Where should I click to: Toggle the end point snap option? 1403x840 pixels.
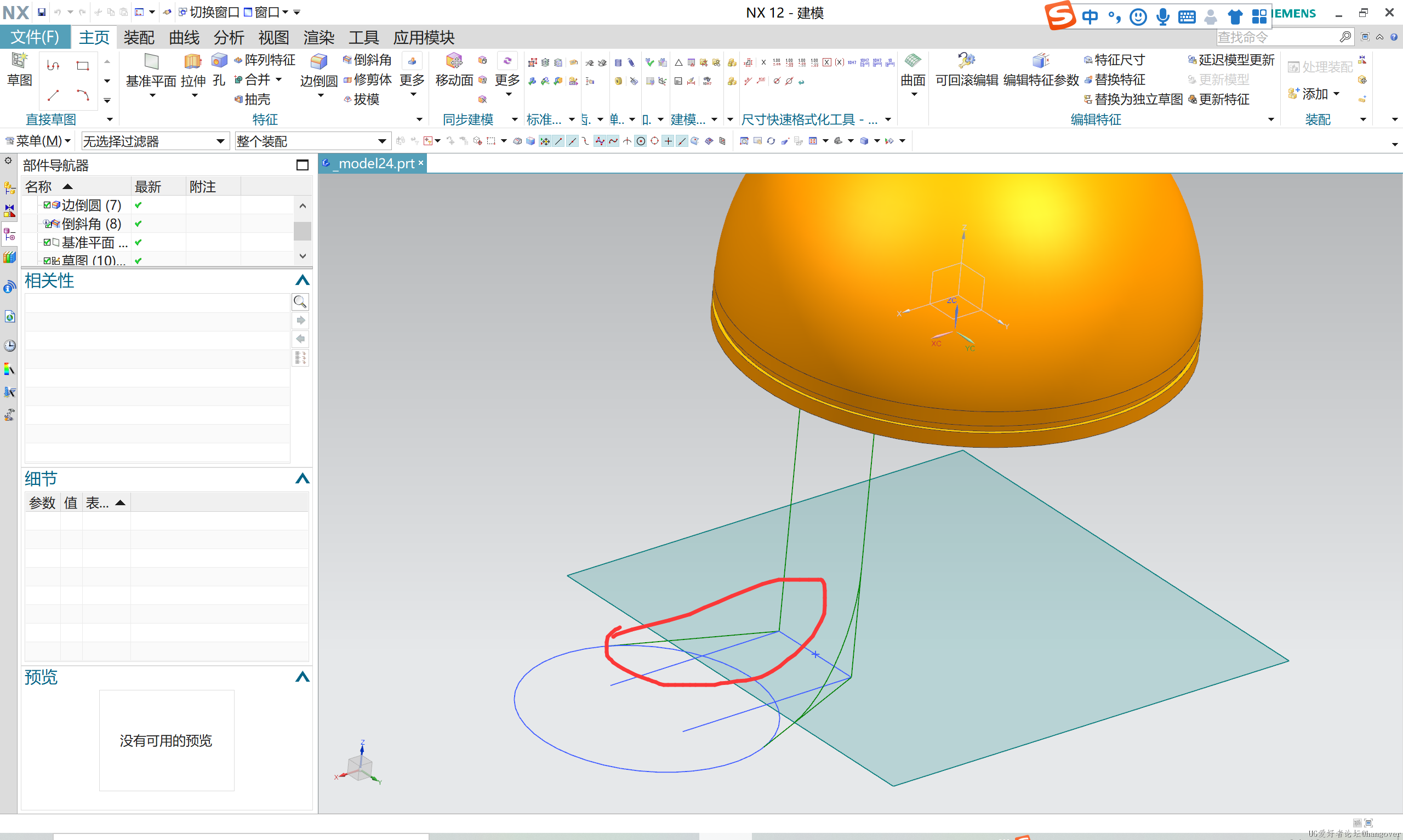click(x=558, y=141)
